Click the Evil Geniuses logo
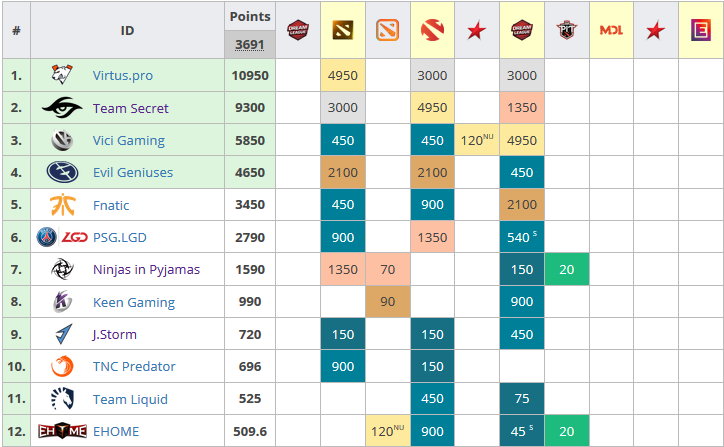This screenshot has width=724, height=447. tap(63, 172)
